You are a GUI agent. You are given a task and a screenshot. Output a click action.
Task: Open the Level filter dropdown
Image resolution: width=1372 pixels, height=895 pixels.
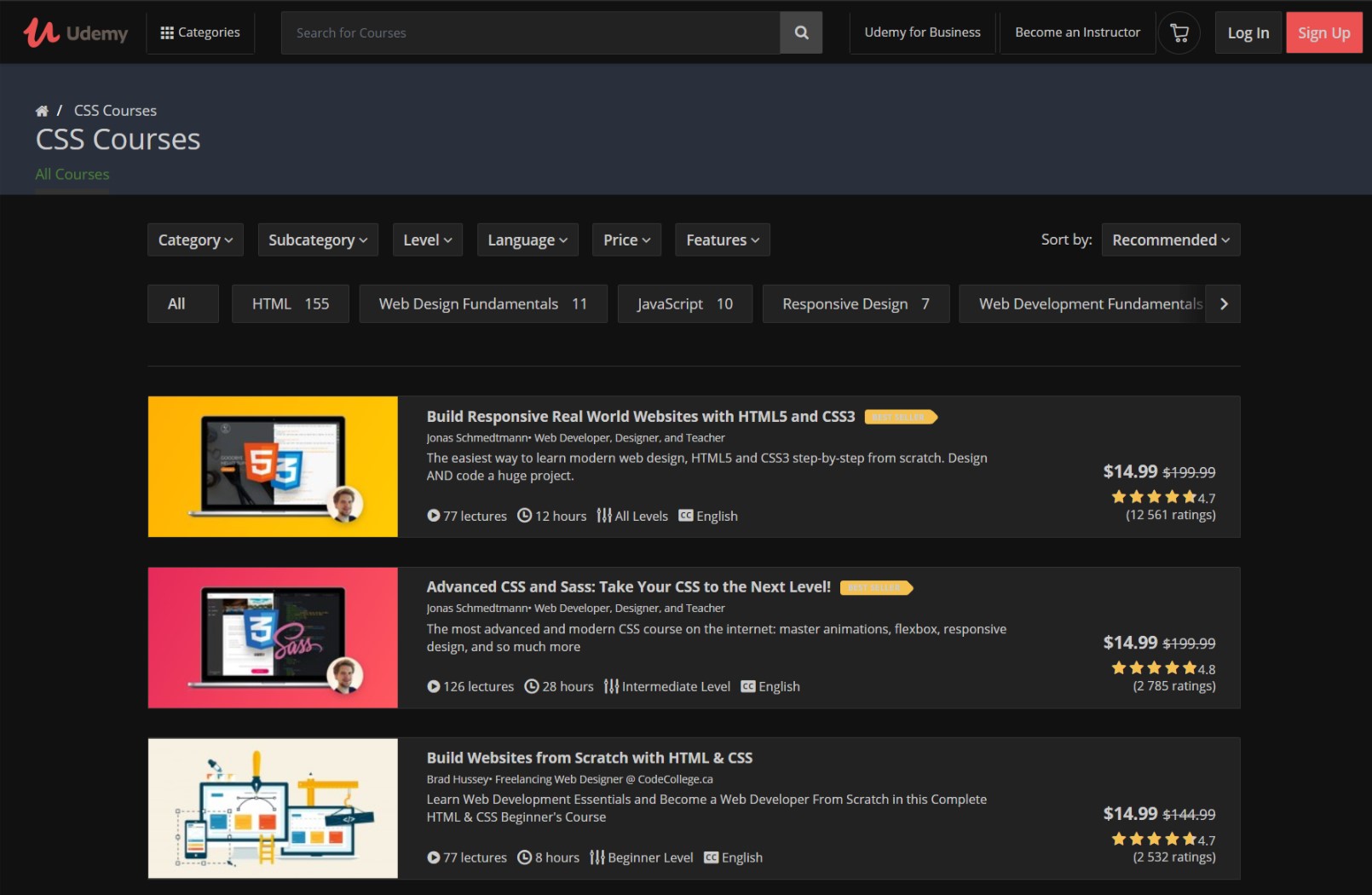coord(427,240)
